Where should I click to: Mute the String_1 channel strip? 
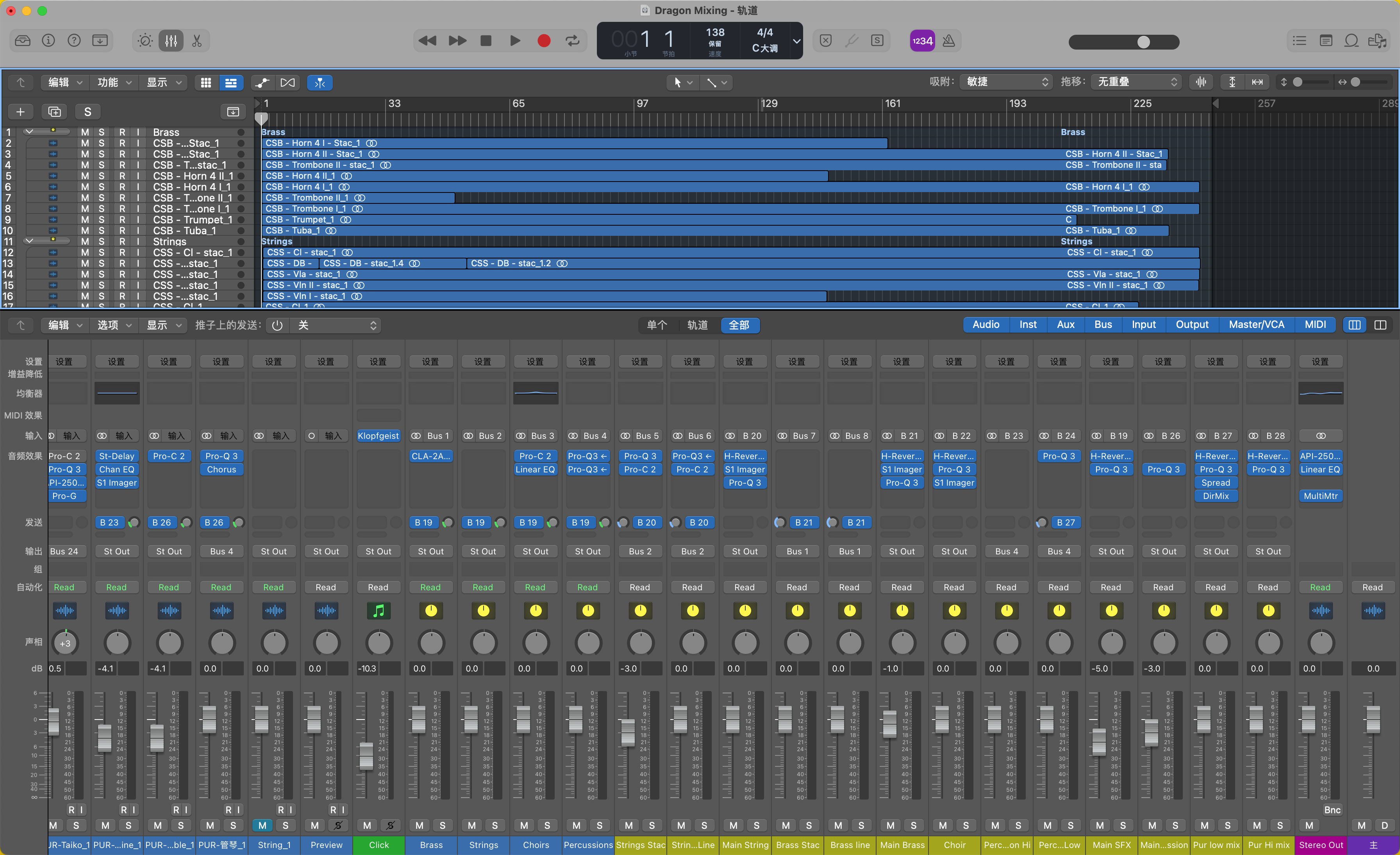pos(262,825)
